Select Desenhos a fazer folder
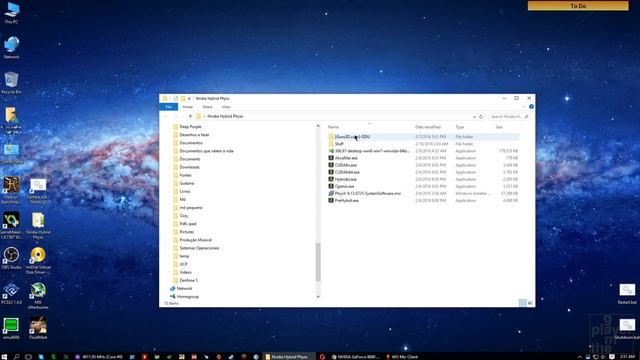 (194, 135)
